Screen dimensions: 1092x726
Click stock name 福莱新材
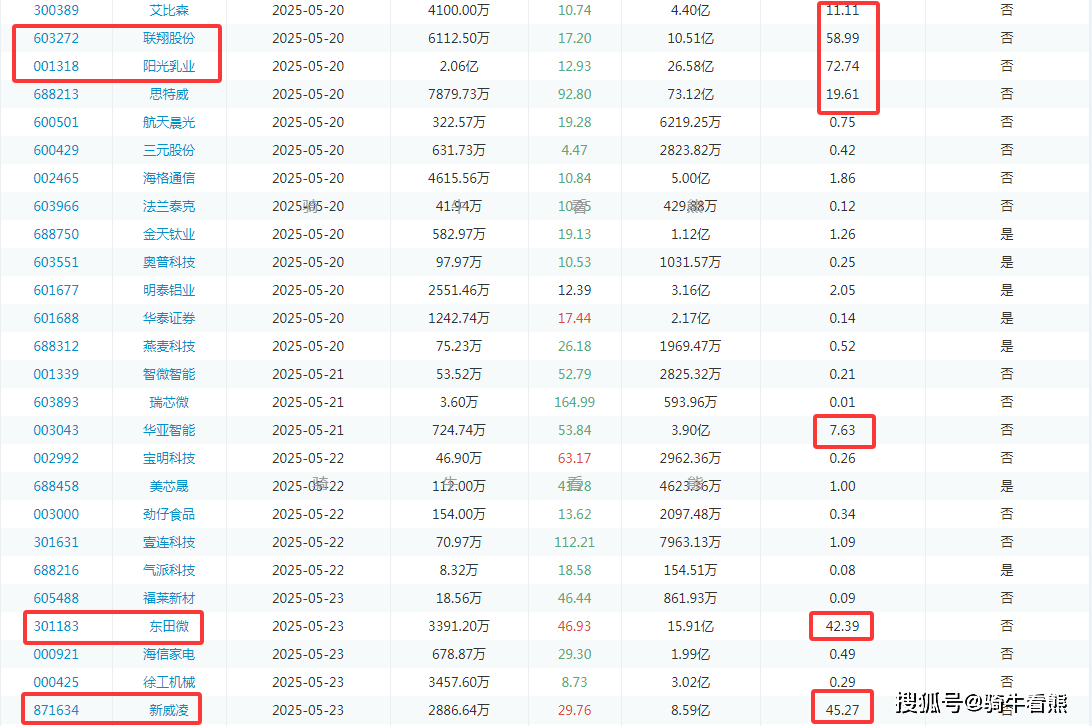tap(169, 598)
